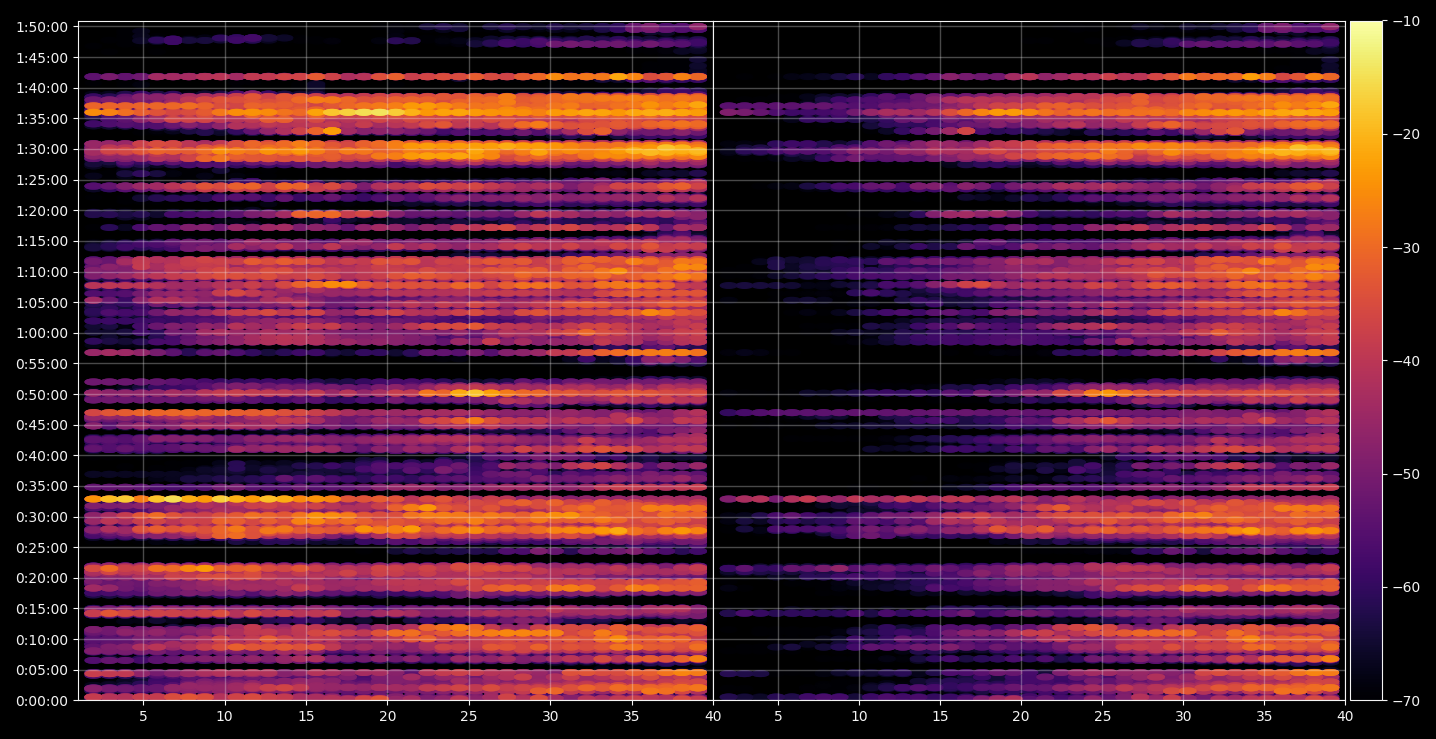Select the 1:40:00 y-axis tick label

pos(42,88)
